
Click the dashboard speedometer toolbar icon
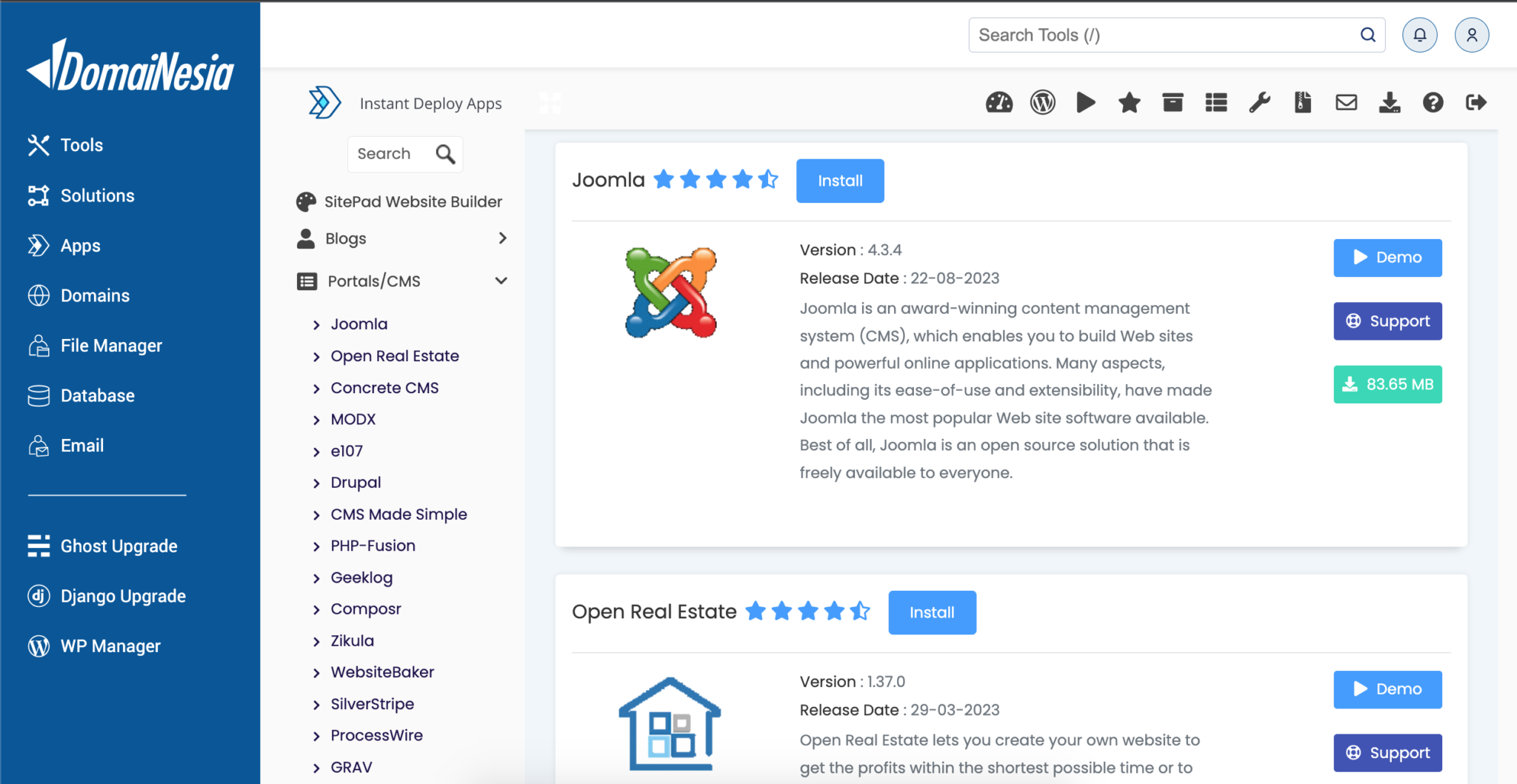(x=998, y=102)
